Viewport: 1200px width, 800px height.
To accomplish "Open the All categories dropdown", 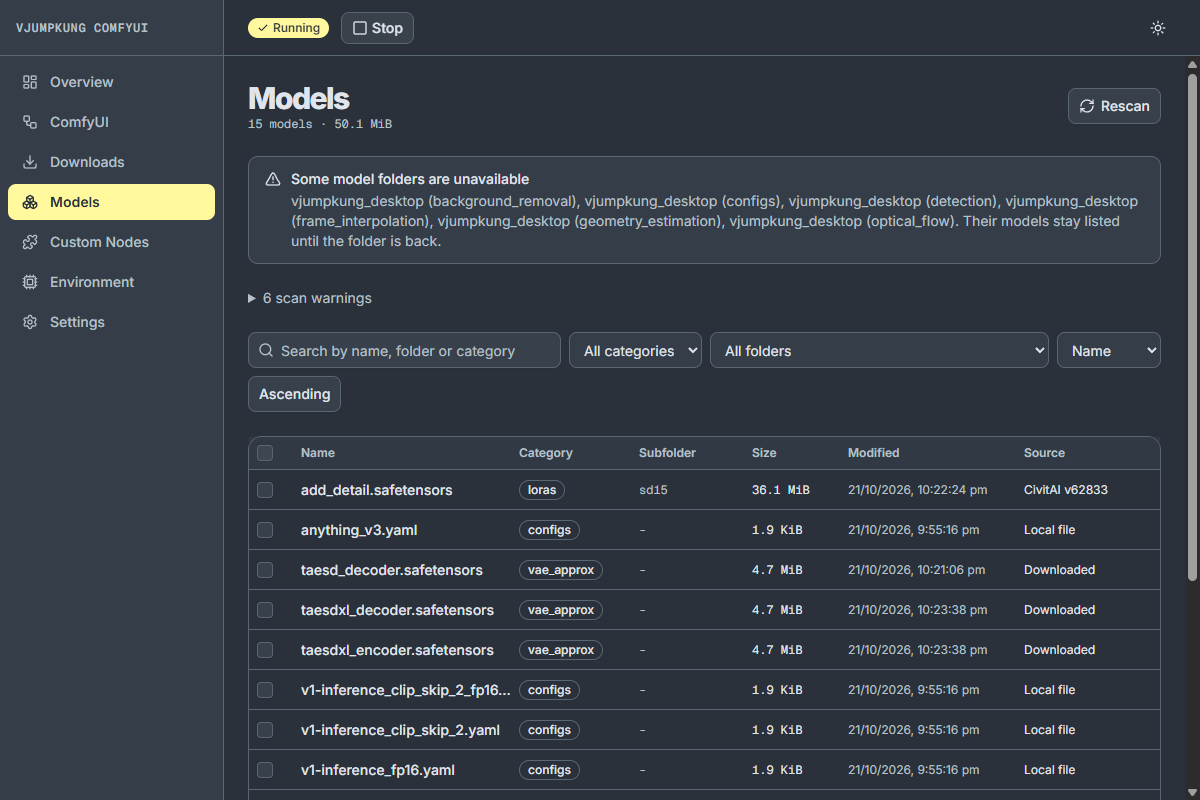I will [x=635, y=350].
